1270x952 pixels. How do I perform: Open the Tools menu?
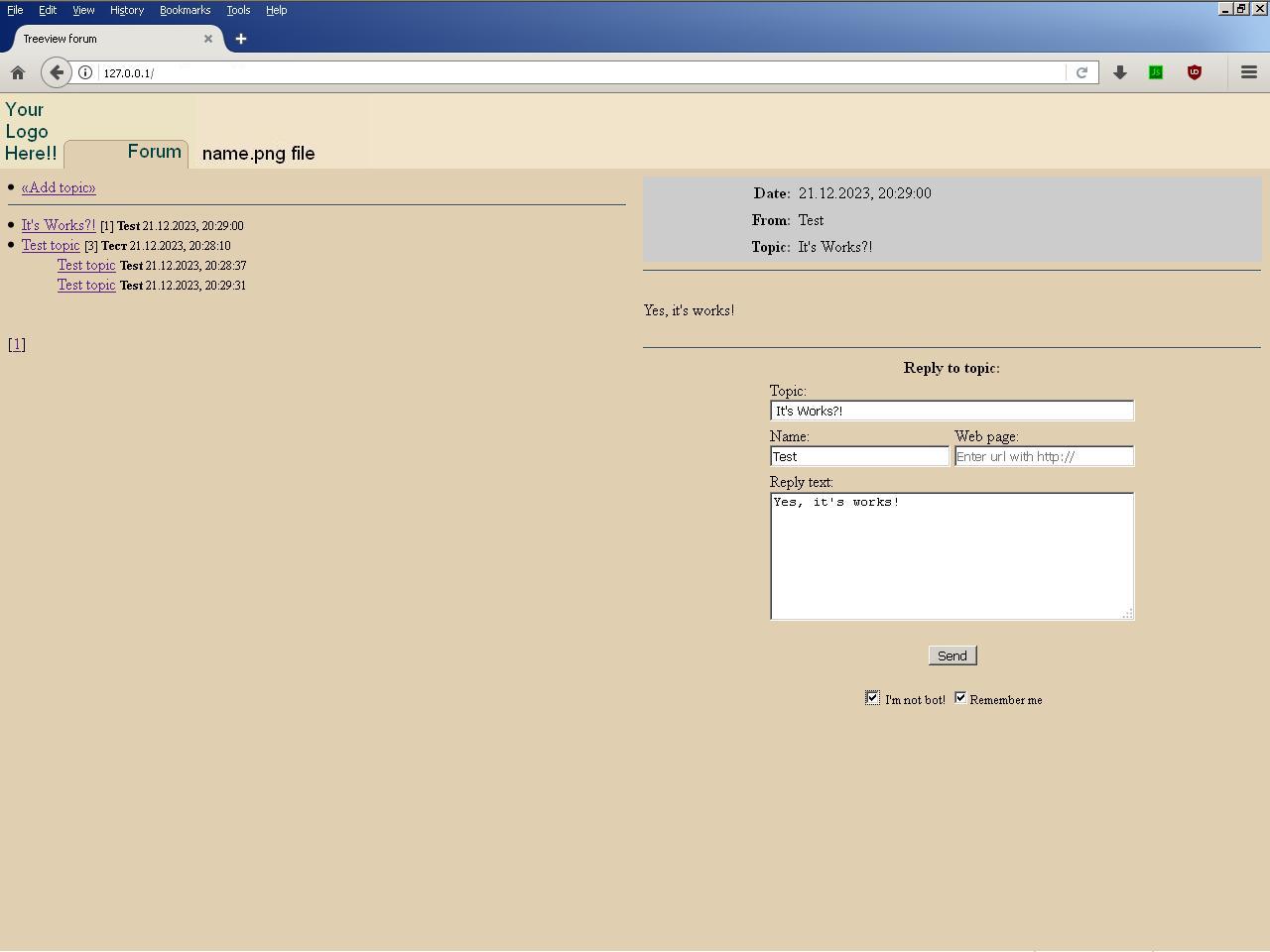pos(238,10)
